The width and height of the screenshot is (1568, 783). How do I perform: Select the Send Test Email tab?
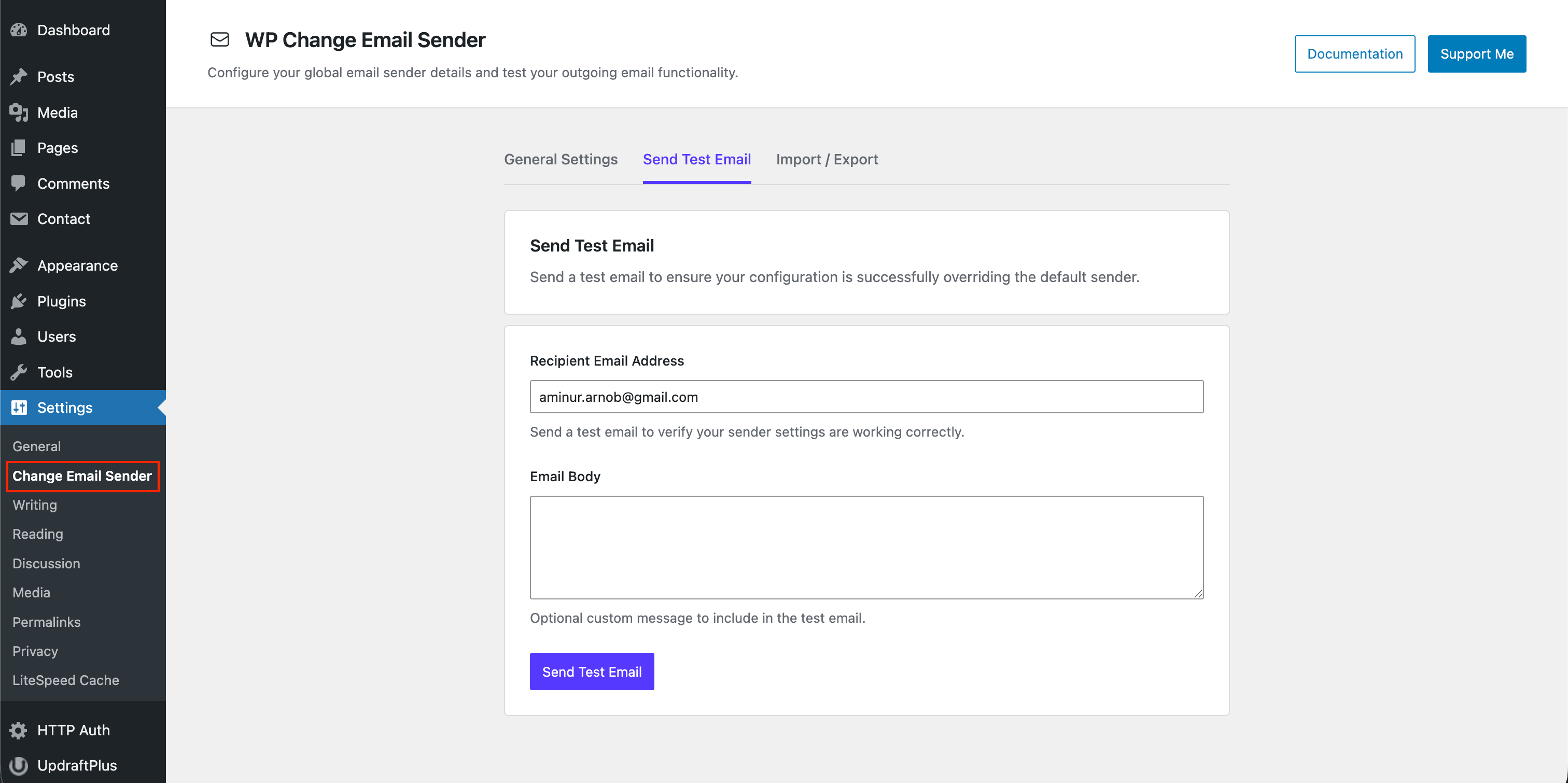tap(696, 159)
